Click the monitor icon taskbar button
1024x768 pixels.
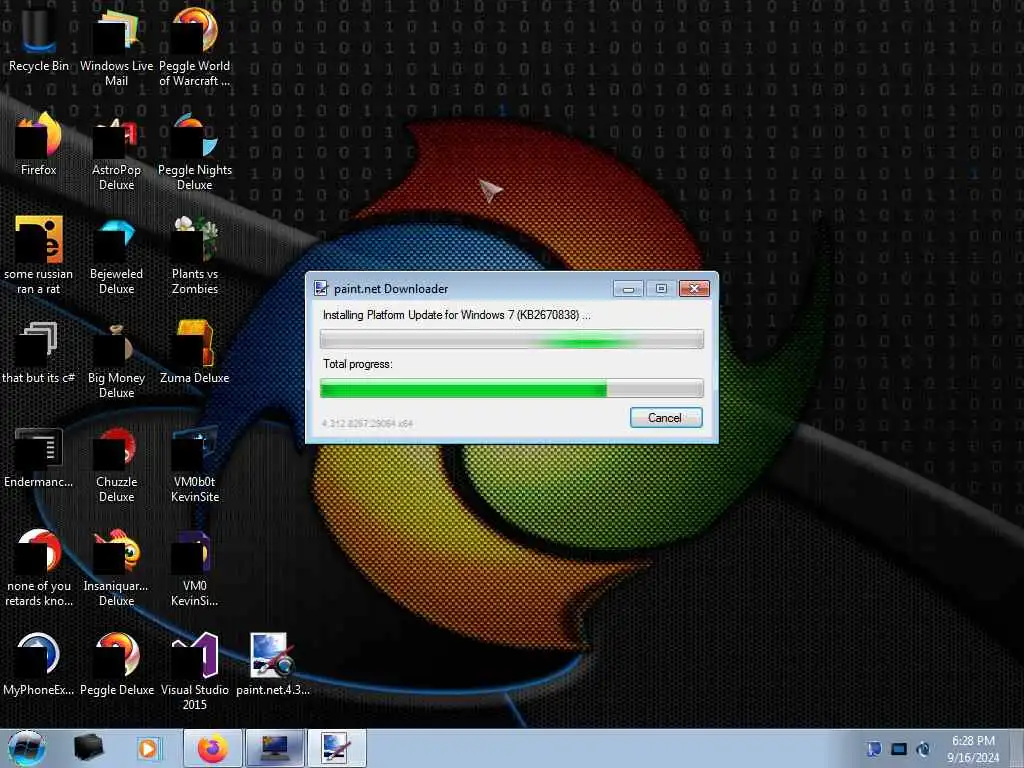[x=275, y=748]
